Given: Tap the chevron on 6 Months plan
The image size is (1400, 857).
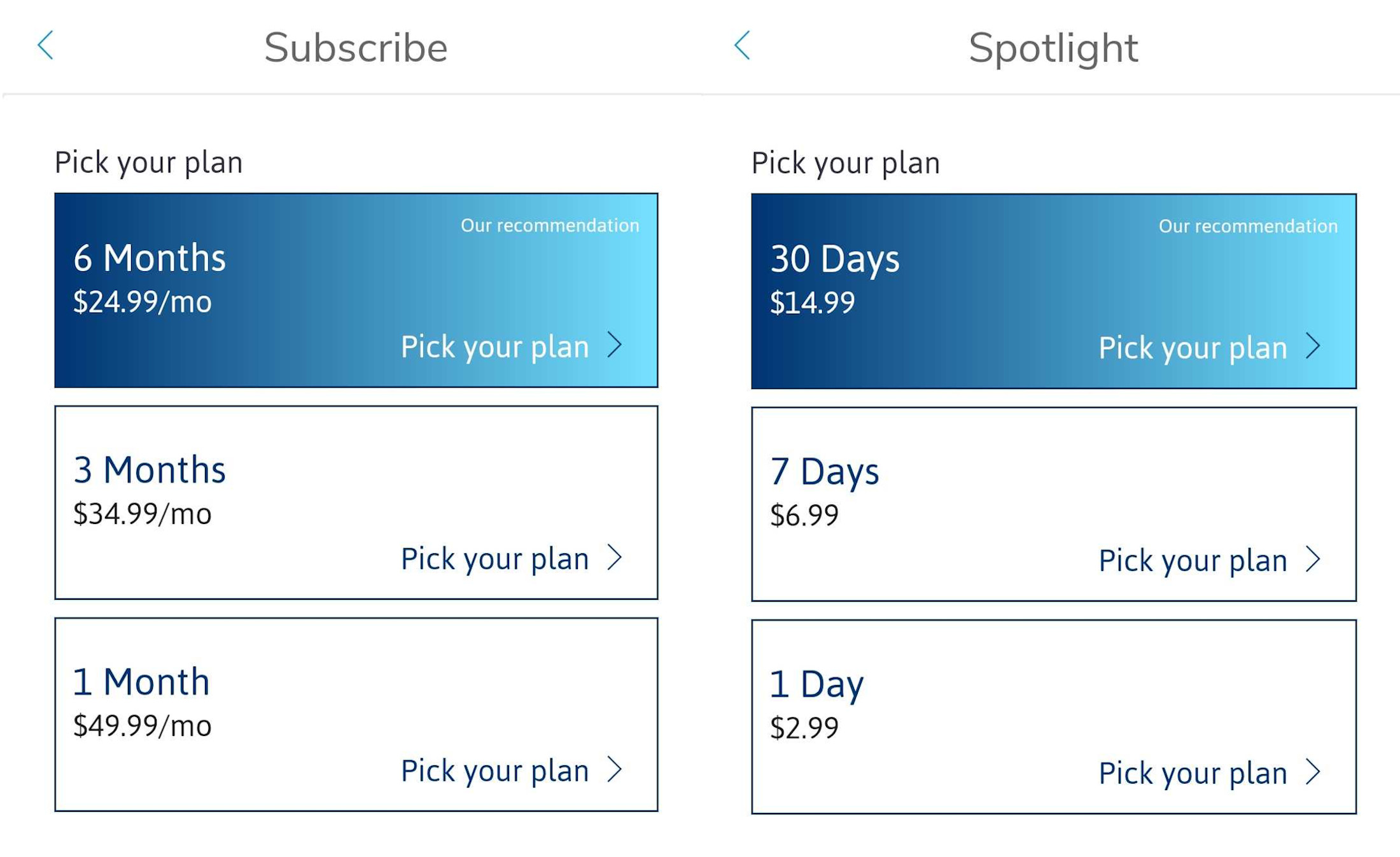Looking at the screenshot, I should coord(615,345).
